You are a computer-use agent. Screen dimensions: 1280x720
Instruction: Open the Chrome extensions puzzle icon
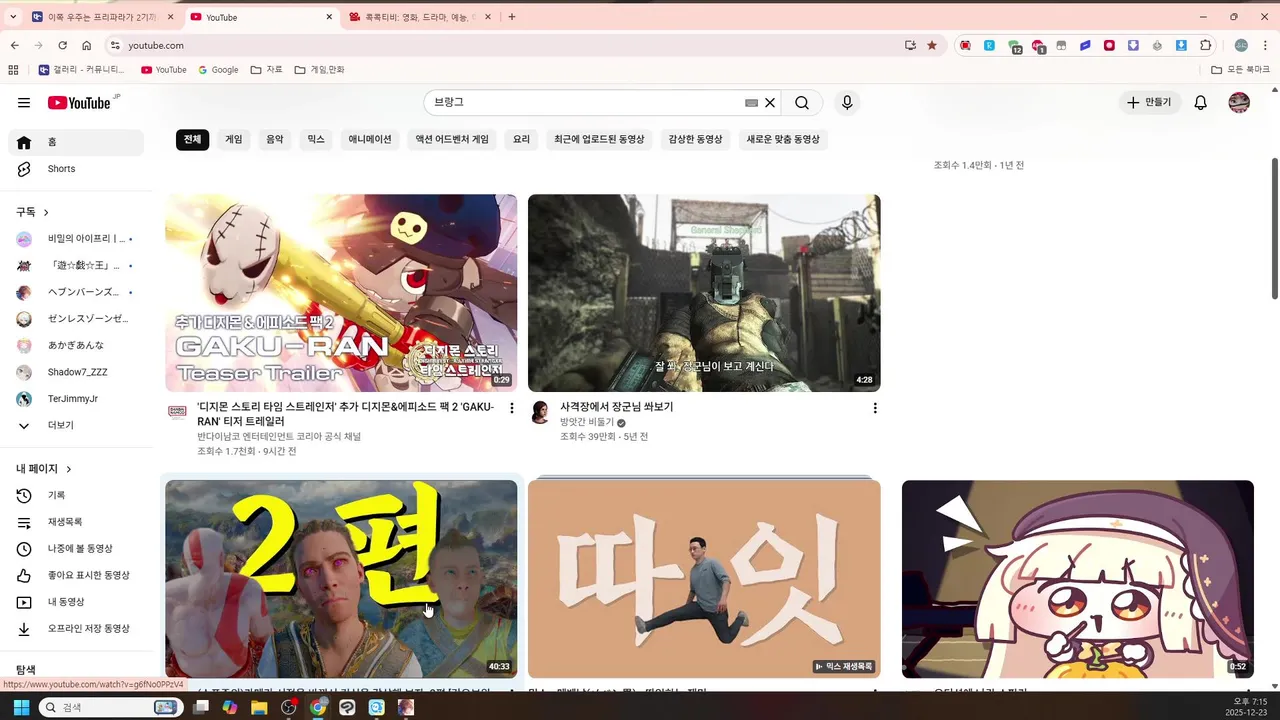pos(1206,45)
